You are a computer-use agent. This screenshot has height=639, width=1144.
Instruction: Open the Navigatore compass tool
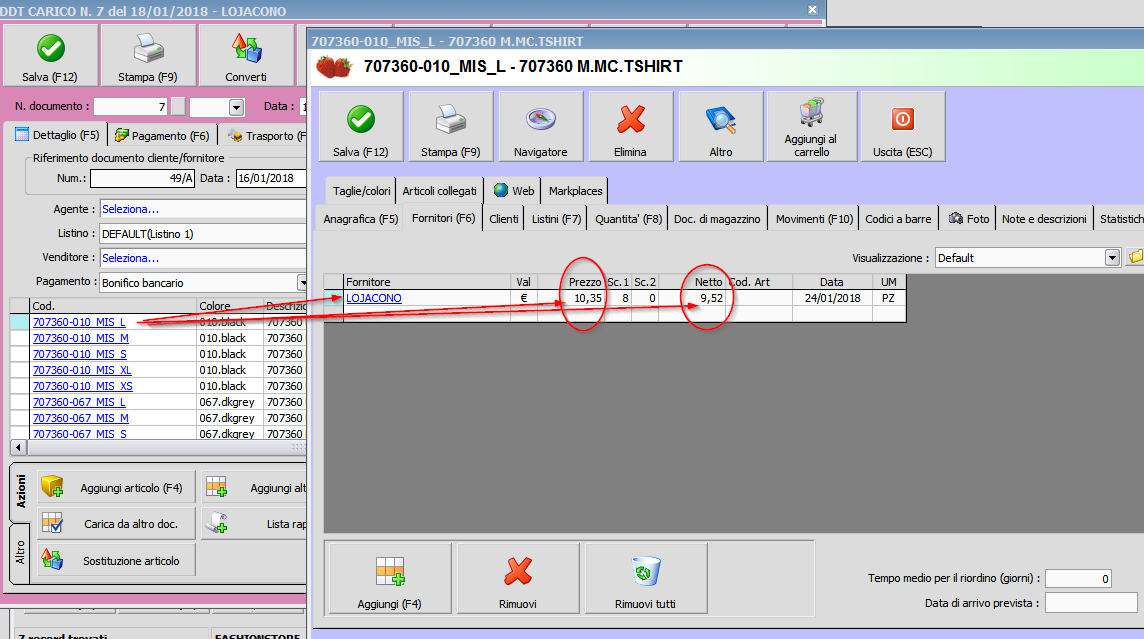[541, 126]
